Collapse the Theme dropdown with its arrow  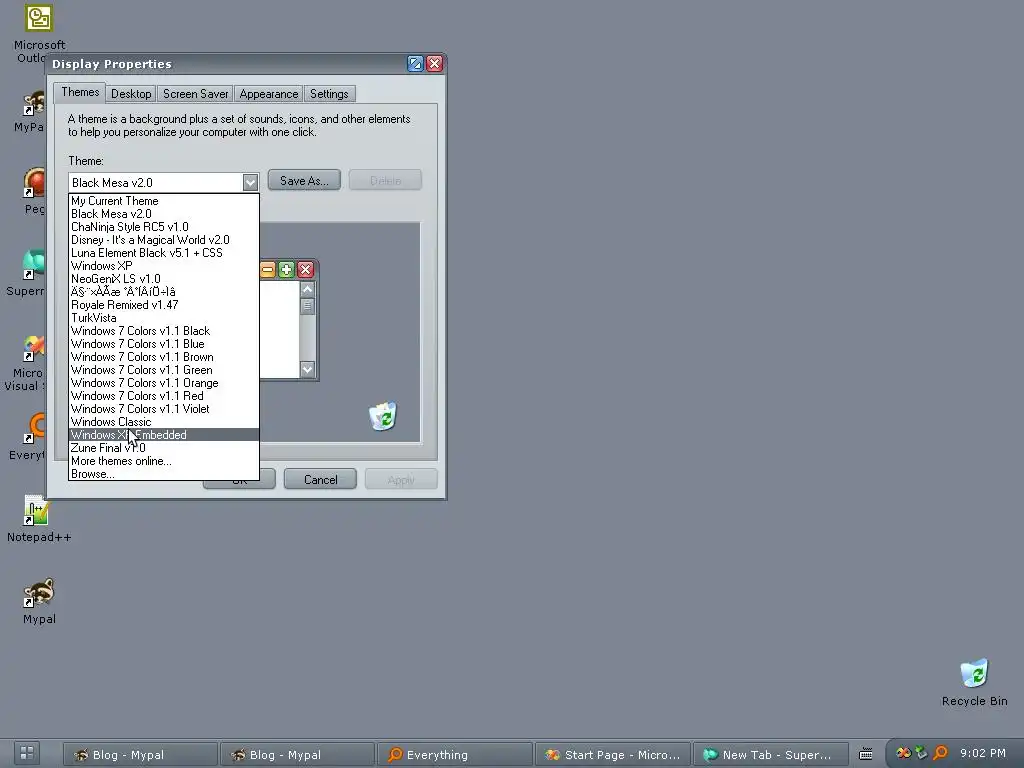[x=250, y=182]
